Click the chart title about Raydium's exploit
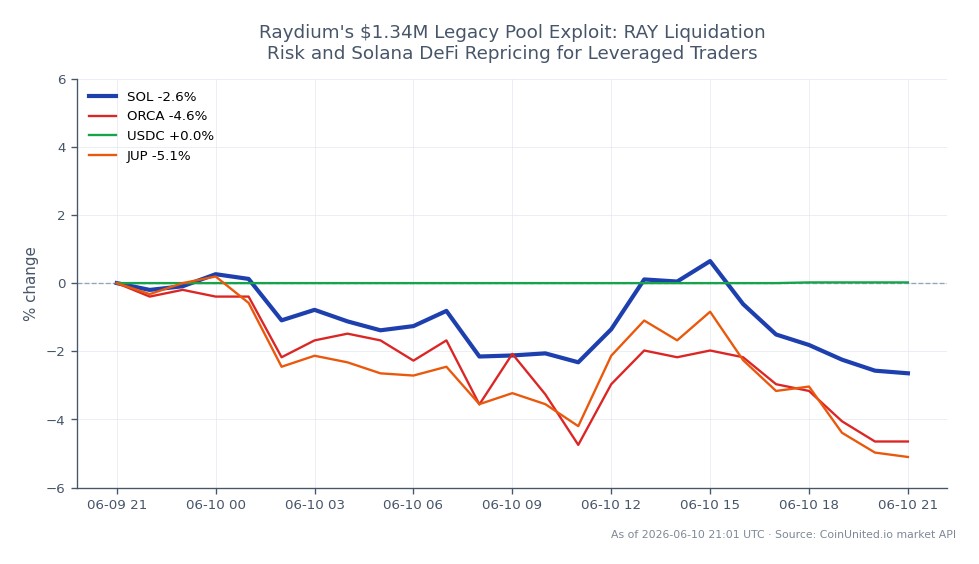 [x=512, y=42]
